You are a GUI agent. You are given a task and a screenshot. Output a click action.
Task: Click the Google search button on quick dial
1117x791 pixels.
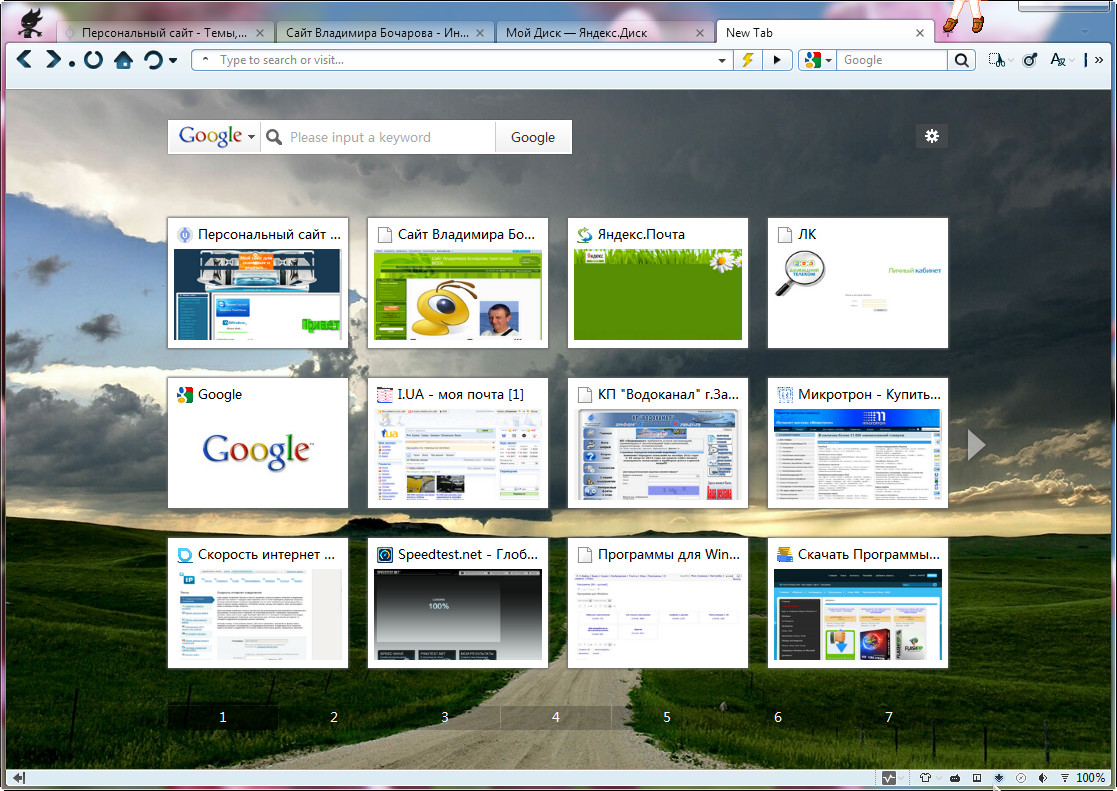pyautogui.click(x=533, y=137)
